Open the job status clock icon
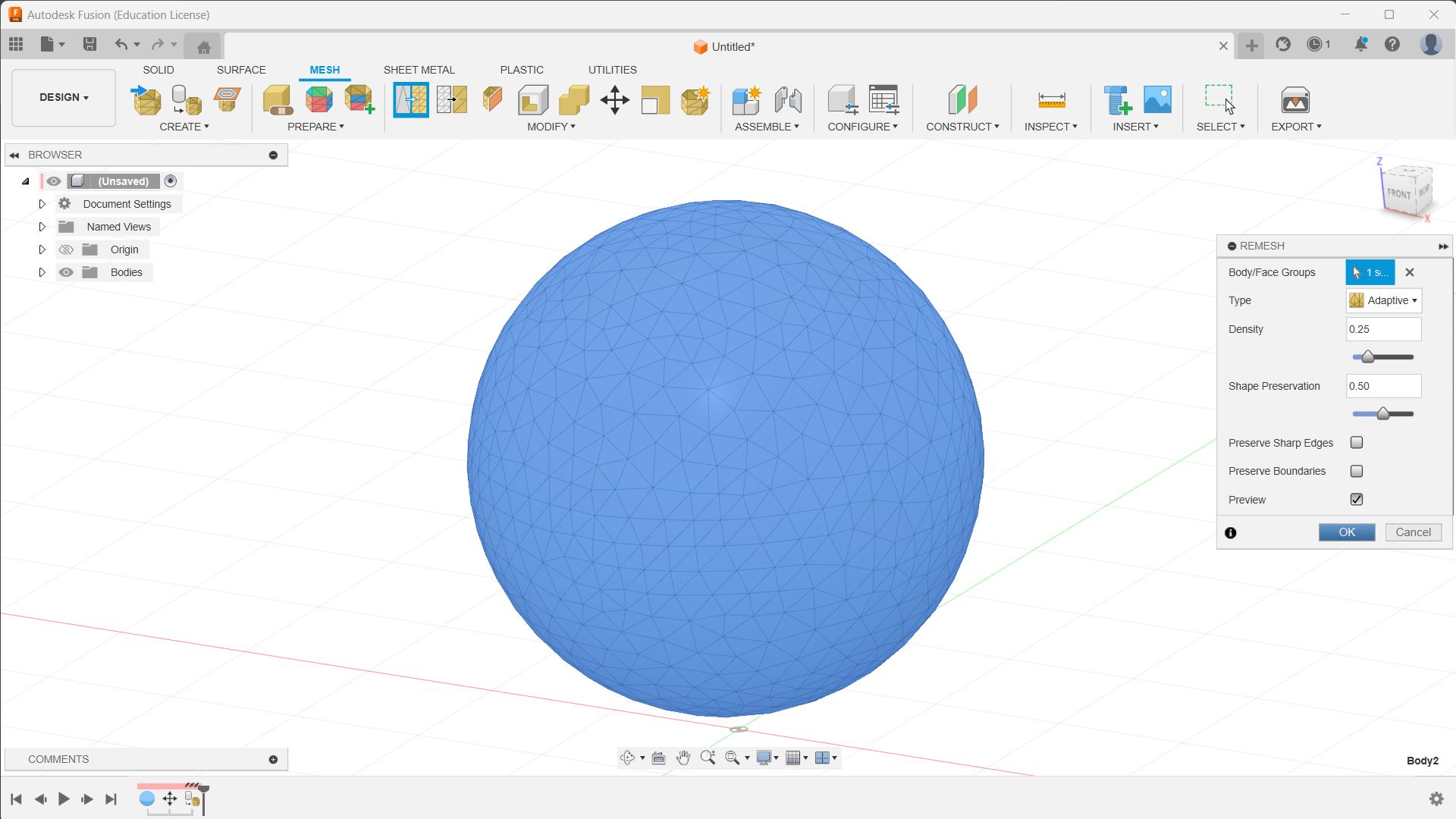The image size is (1456, 819). (1315, 45)
